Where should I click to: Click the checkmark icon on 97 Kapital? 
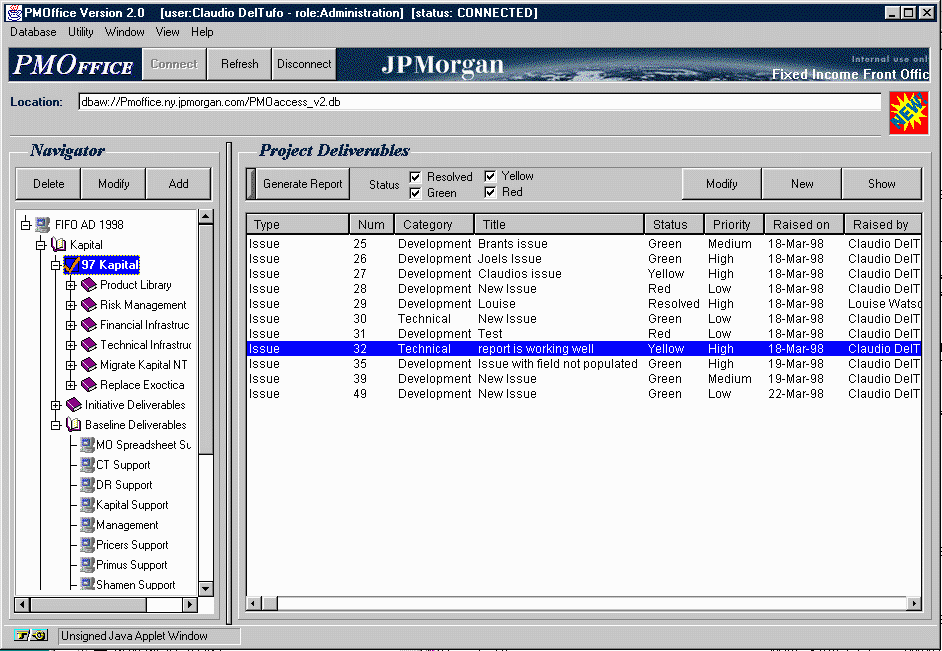point(72,264)
